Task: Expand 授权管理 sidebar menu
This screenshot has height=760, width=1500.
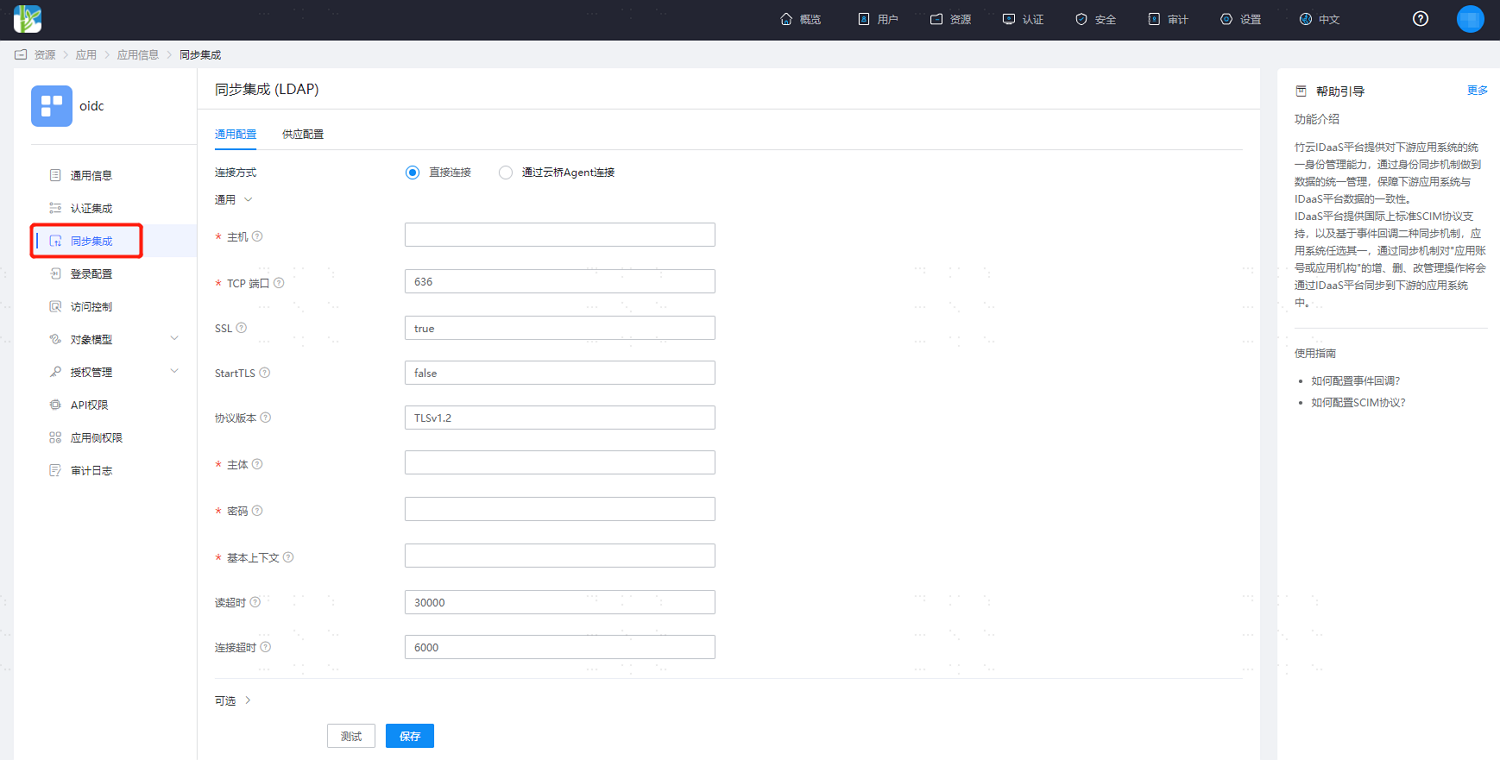Action: 175,372
